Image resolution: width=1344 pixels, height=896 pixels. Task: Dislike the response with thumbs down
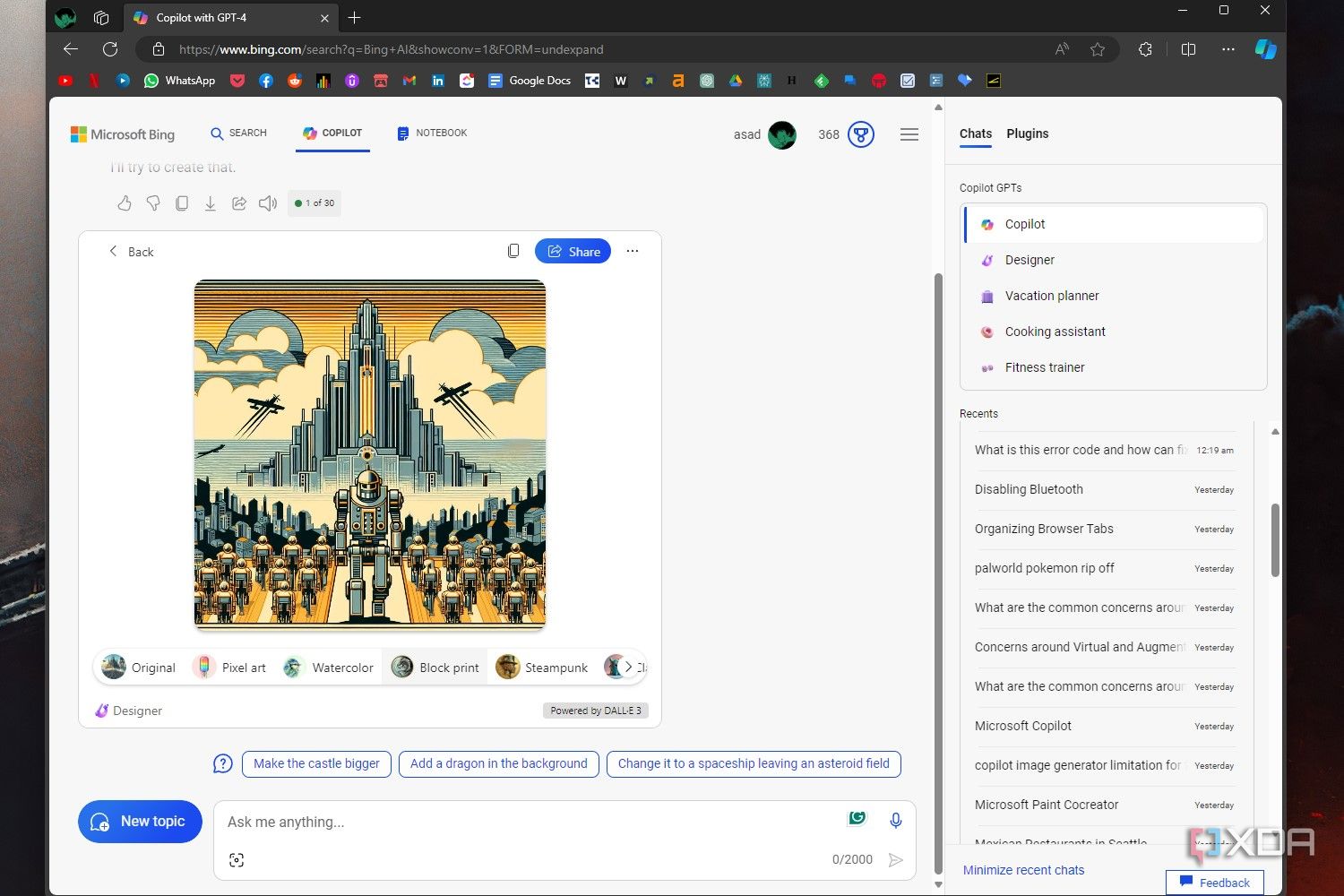(x=153, y=203)
